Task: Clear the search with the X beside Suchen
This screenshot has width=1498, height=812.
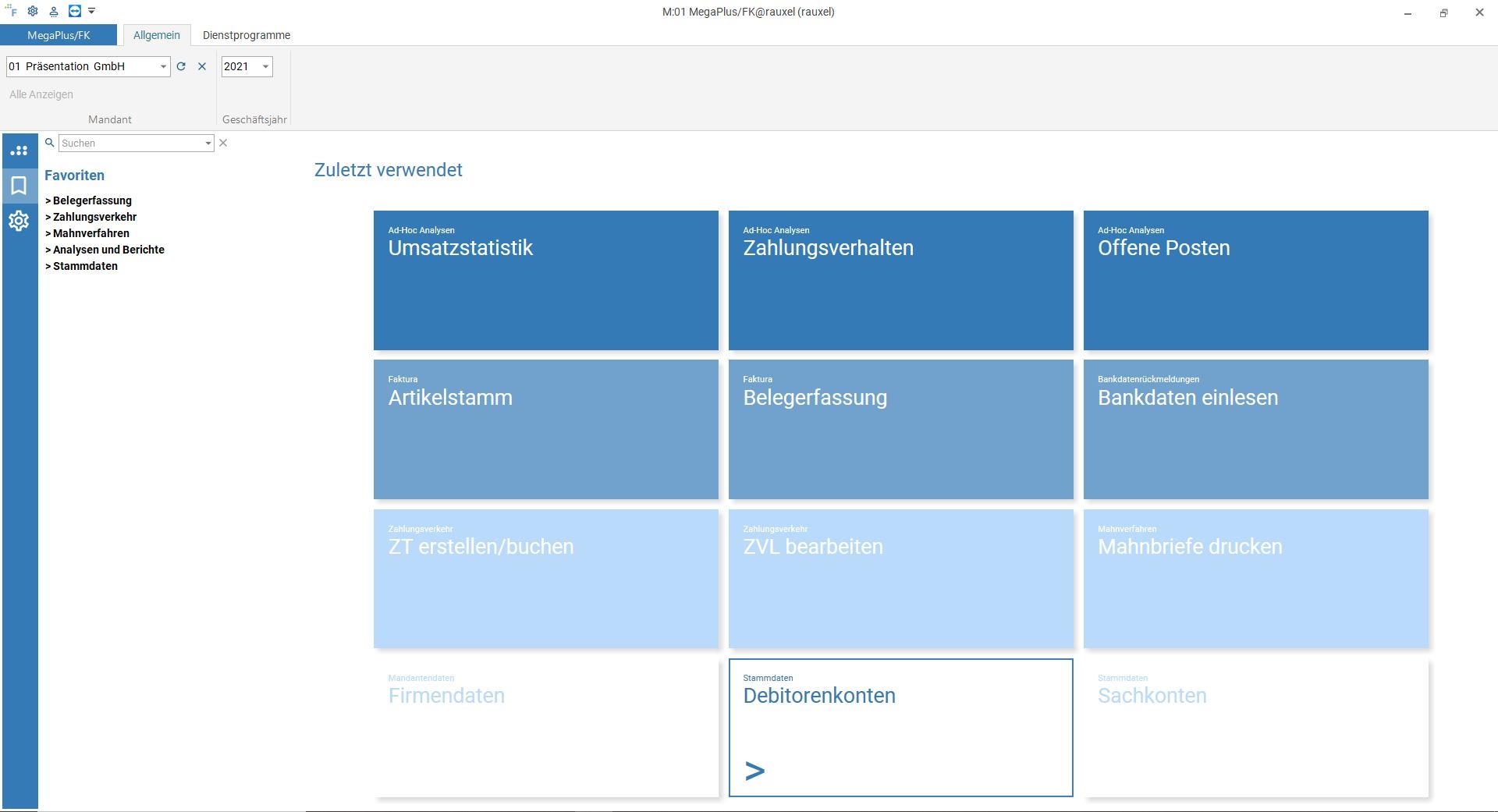Action: coord(223,143)
